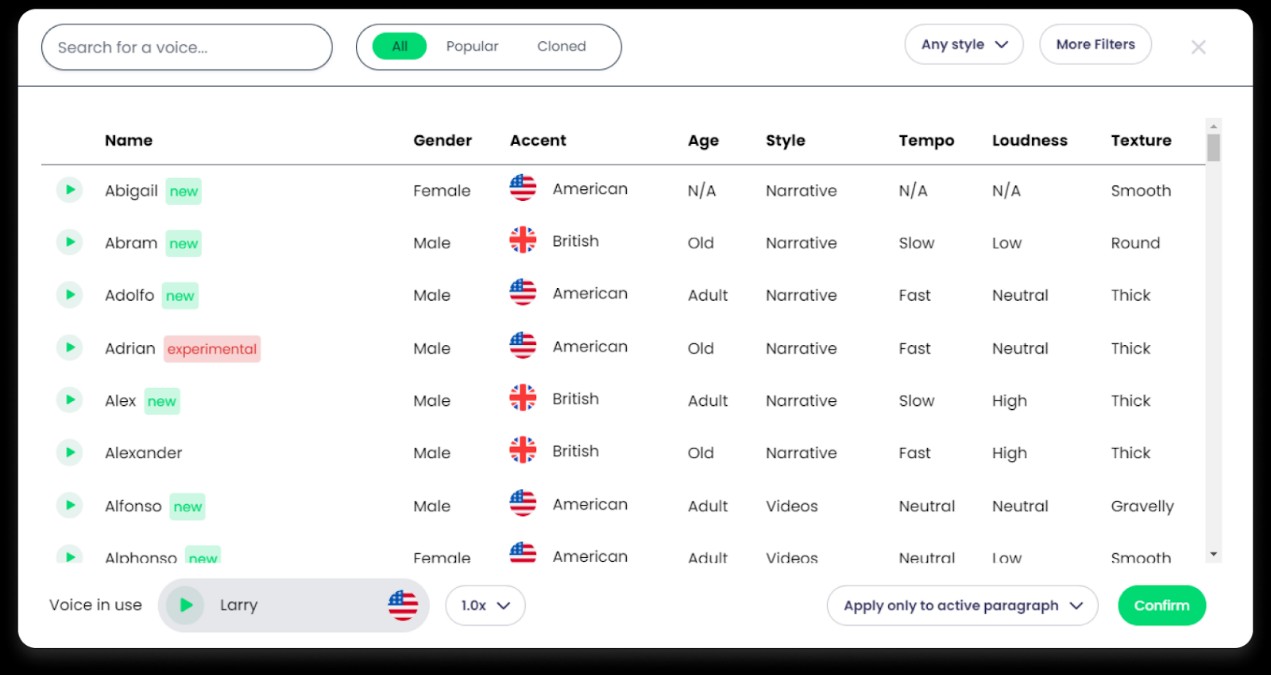Viewport: 1271px width, 675px height.
Task: Click the American flag in Adolfo's row
Action: (x=523, y=293)
